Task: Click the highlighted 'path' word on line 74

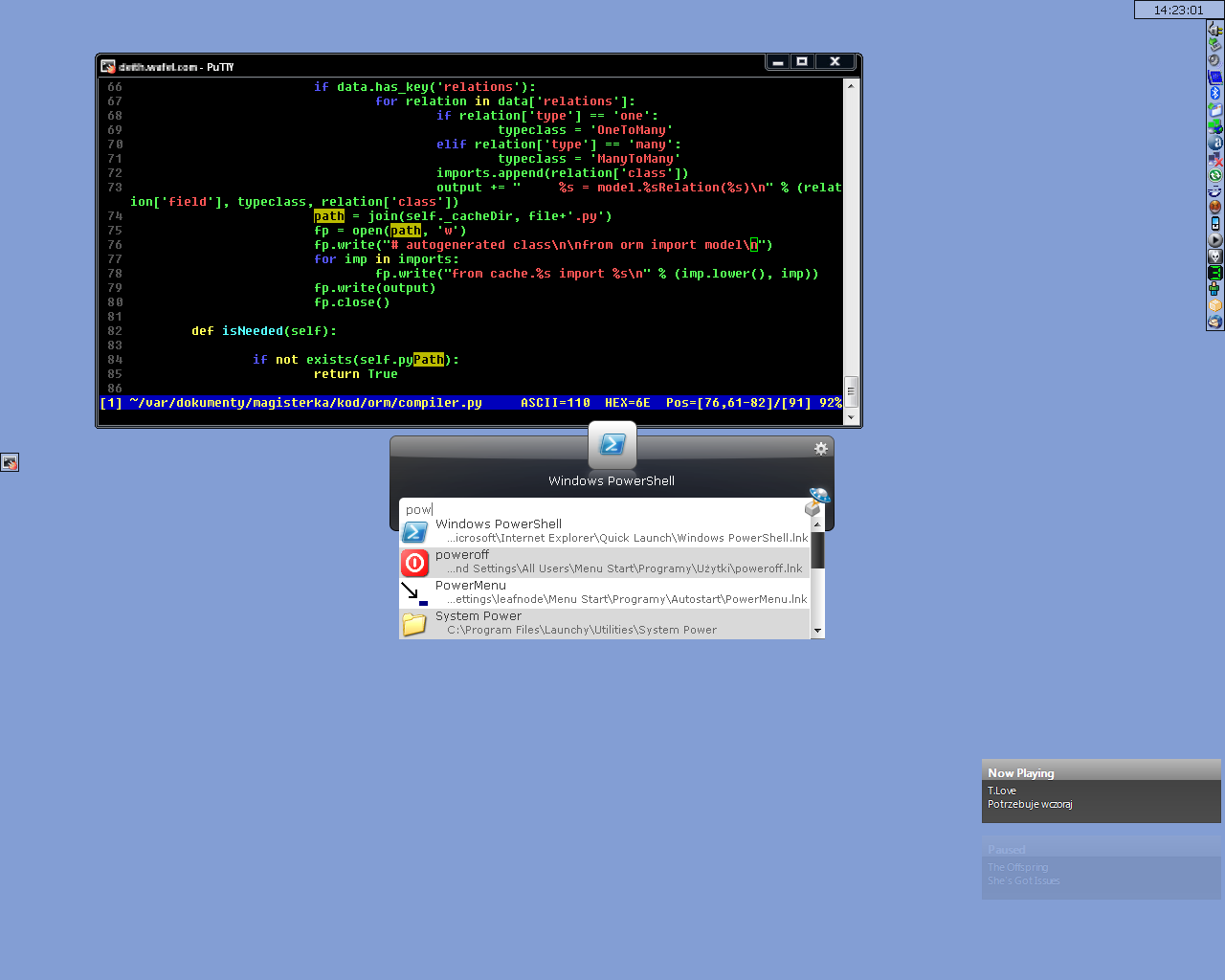Action: pos(329,216)
